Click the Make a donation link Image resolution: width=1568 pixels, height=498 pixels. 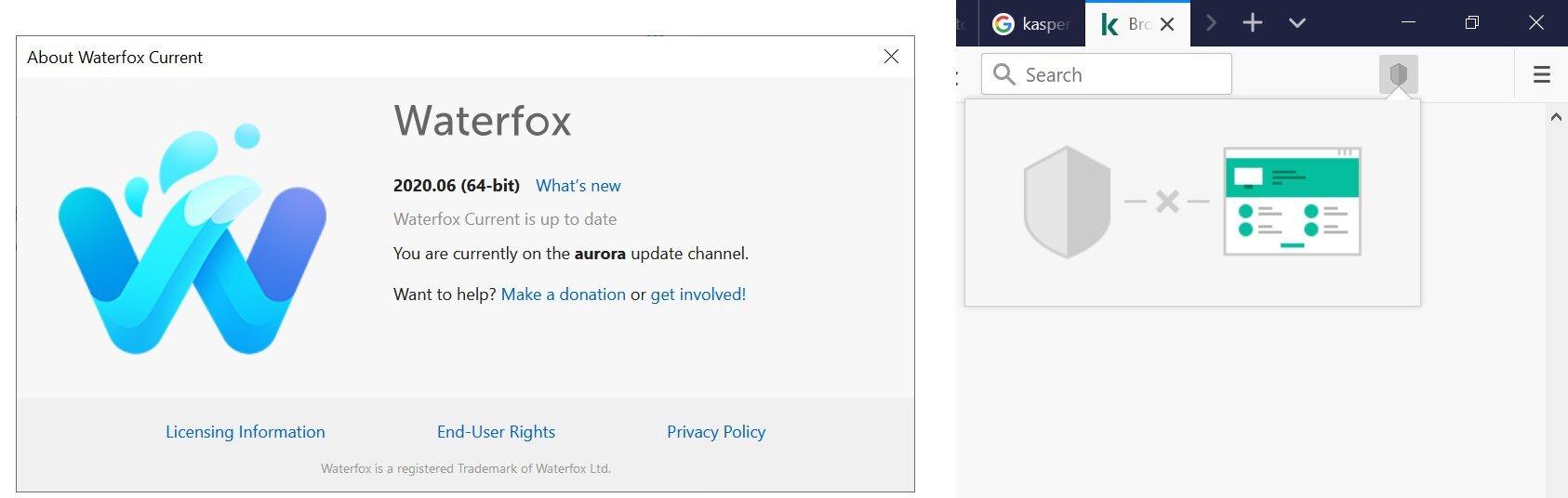tap(563, 295)
